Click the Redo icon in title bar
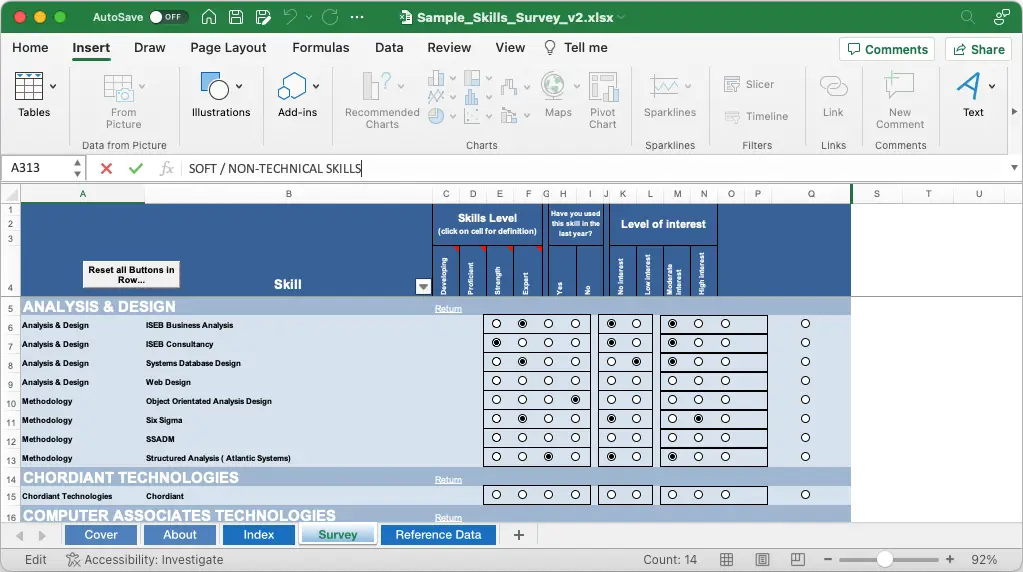Viewport: 1023px width, 572px height. 330,17
